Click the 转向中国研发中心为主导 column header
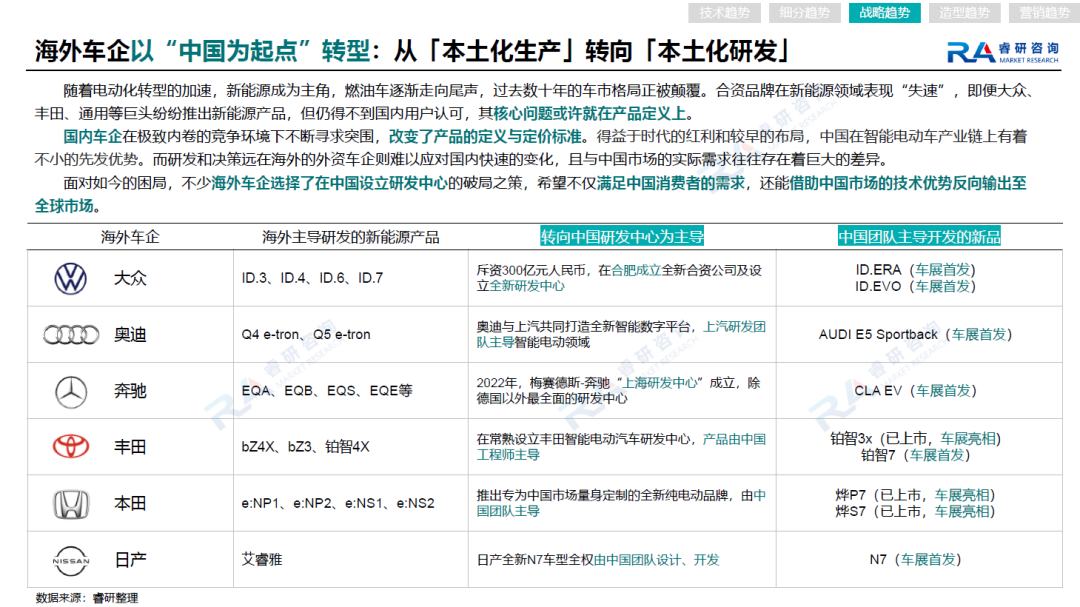 (622, 237)
